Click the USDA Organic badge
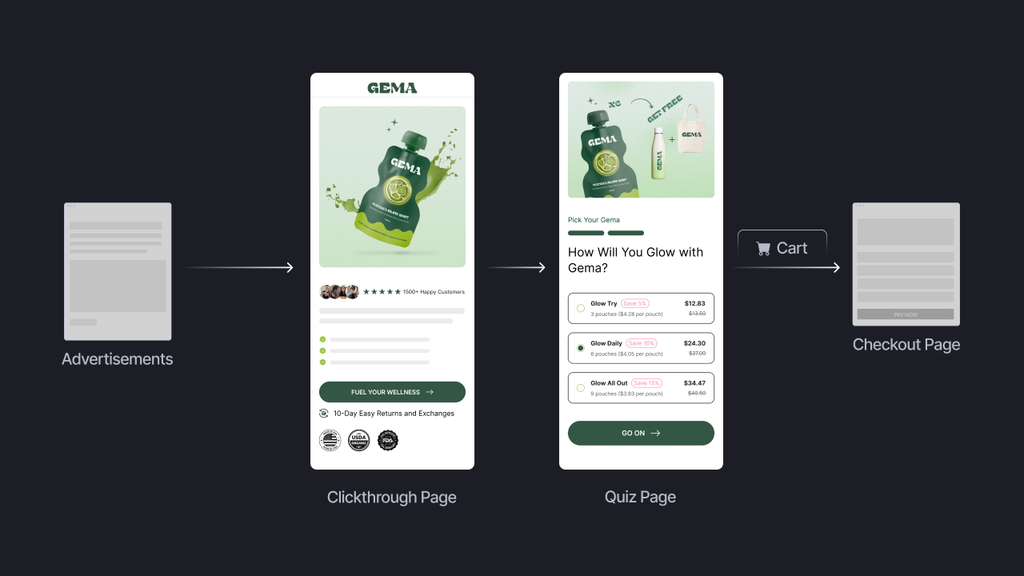Viewport: 1024px width, 576px height. point(359,440)
